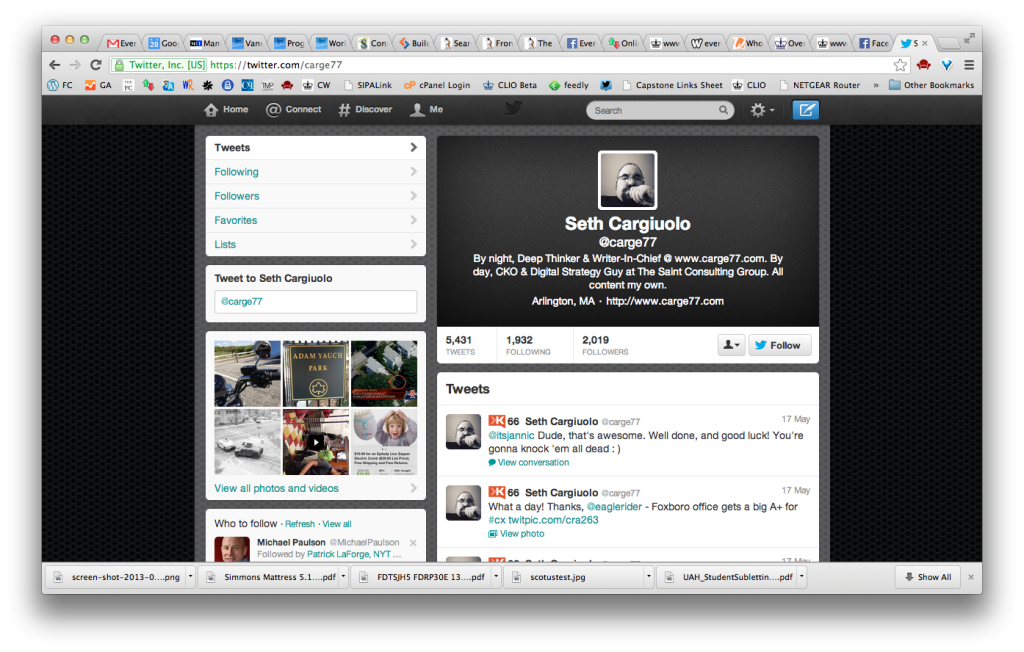The width and height of the screenshot is (1024, 652).
Task: Switch to the Gmail browser tab
Action: tap(121, 43)
